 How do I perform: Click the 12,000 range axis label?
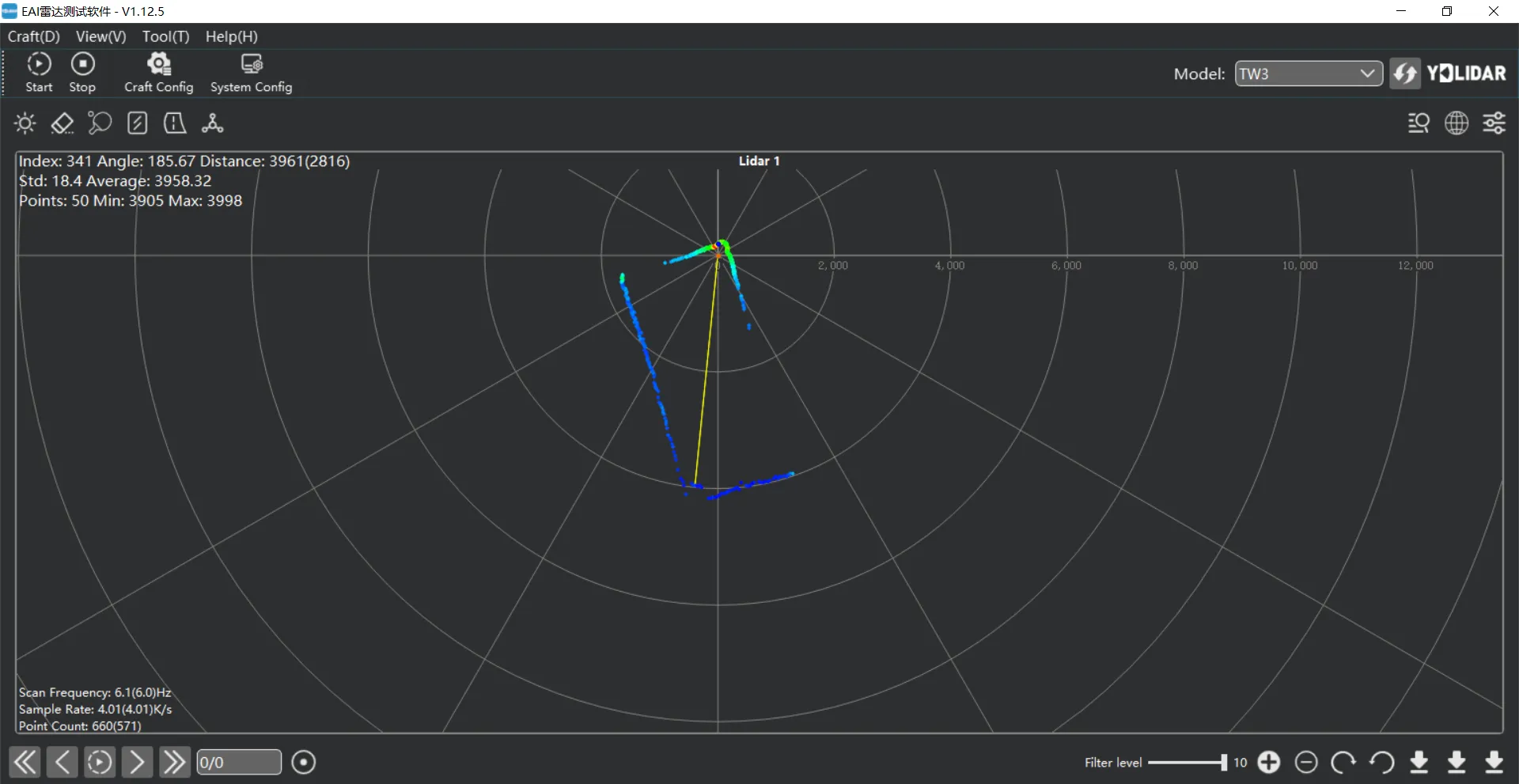pos(1415,266)
